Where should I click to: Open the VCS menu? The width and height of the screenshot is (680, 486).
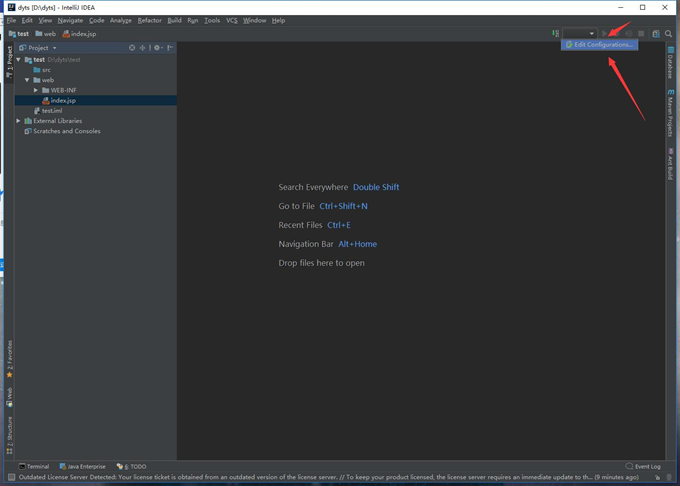(232, 20)
